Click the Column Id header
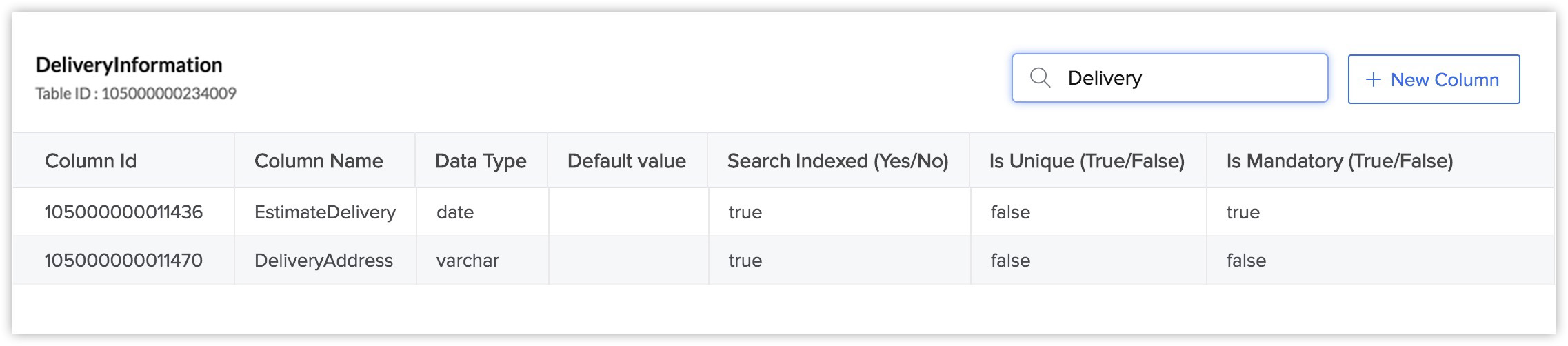The width and height of the screenshot is (1568, 346). pos(90,161)
